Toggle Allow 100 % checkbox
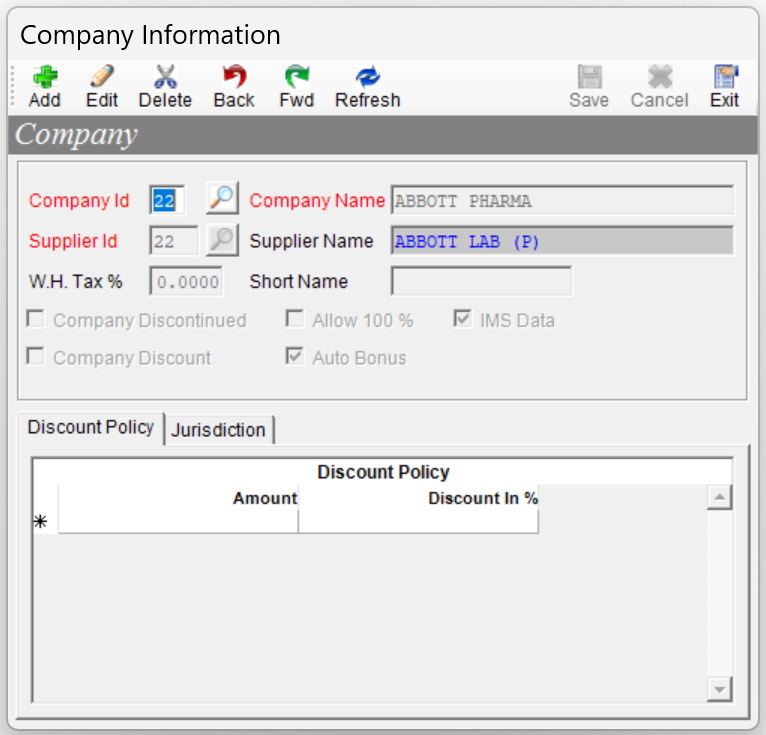Screen dimensions: 766x735 coord(295,319)
